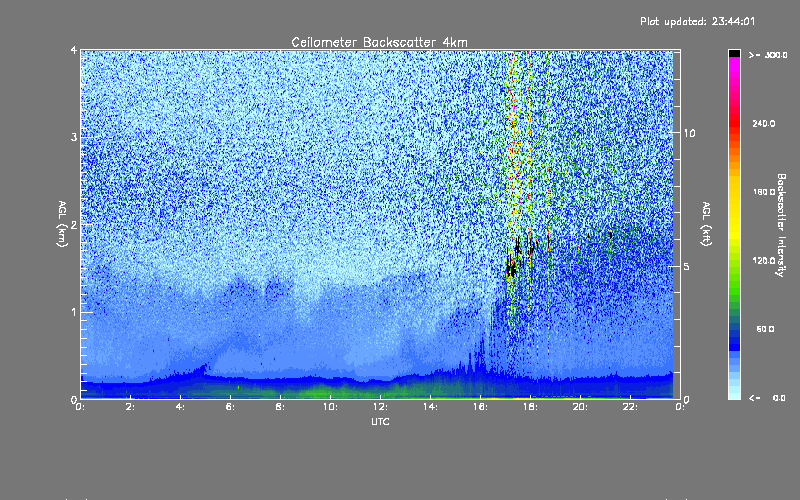This screenshot has width=800, height=500.
Task: Select the '<= 0.0' colorbar value
Action: coord(768,397)
